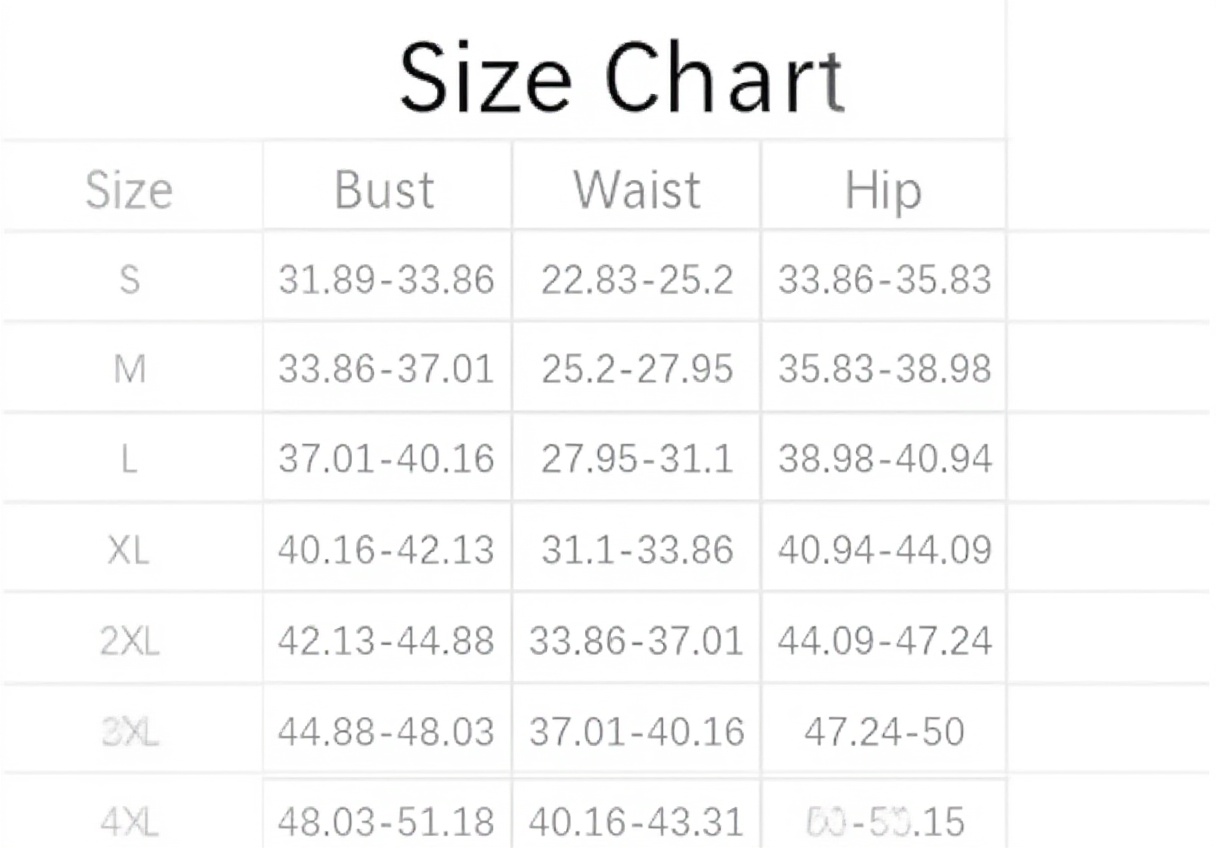The width and height of the screenshot is (1216, 848).
Task: Click the L size row label
Action: pos(129,460)
